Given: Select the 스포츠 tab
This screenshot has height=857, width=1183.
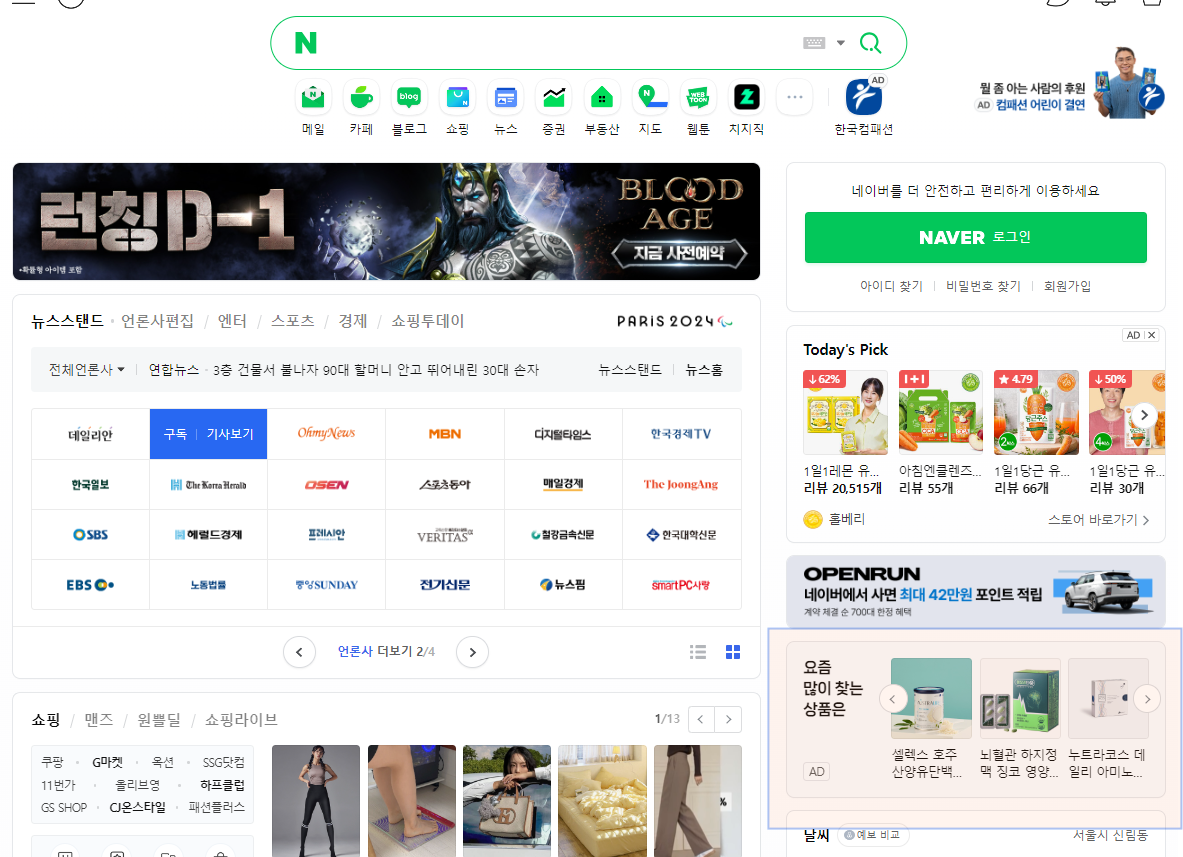Looking at the screenshot, I should point(293,321).
